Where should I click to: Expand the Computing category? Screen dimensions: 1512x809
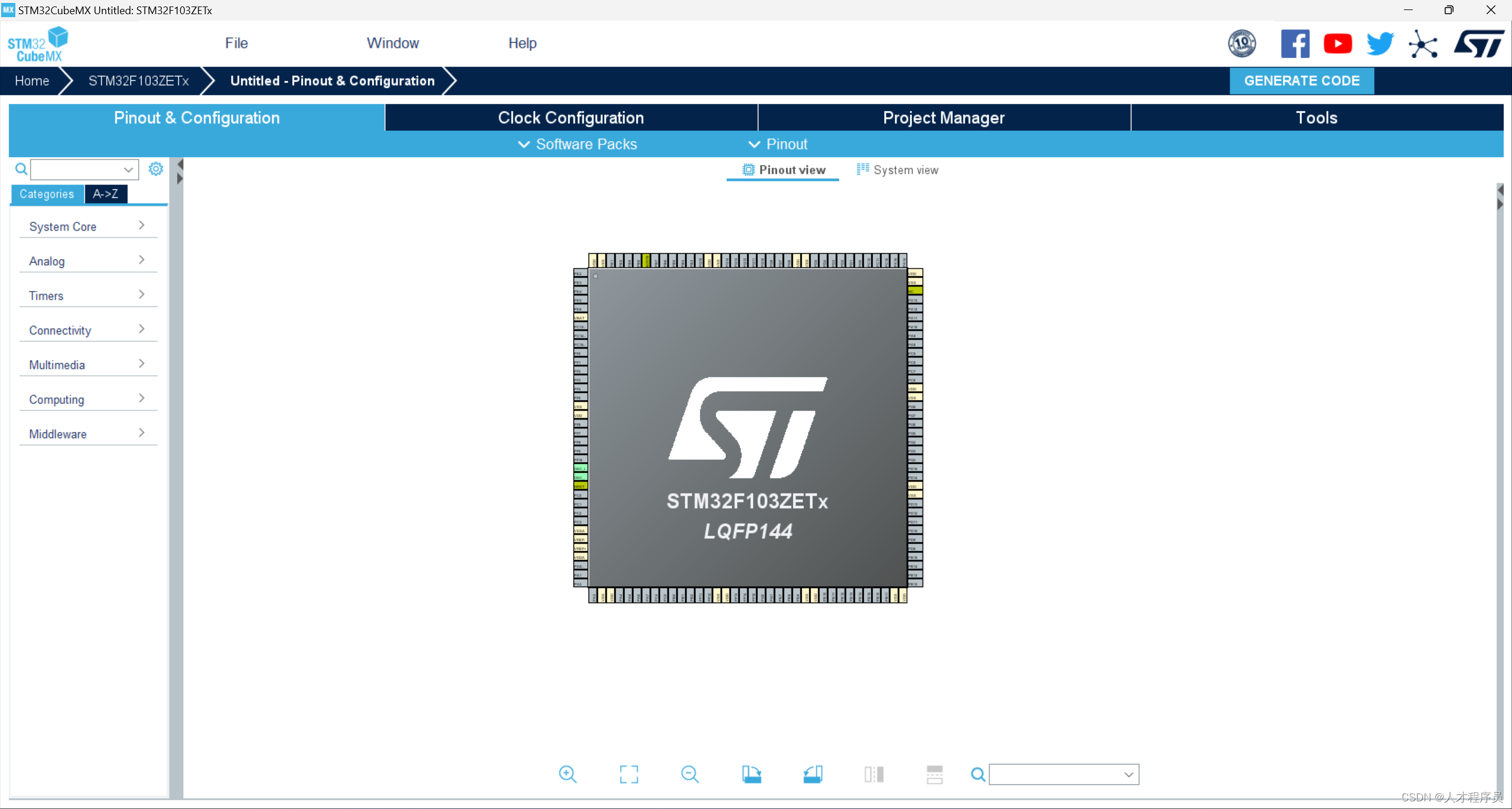click(x=88, y=399)
